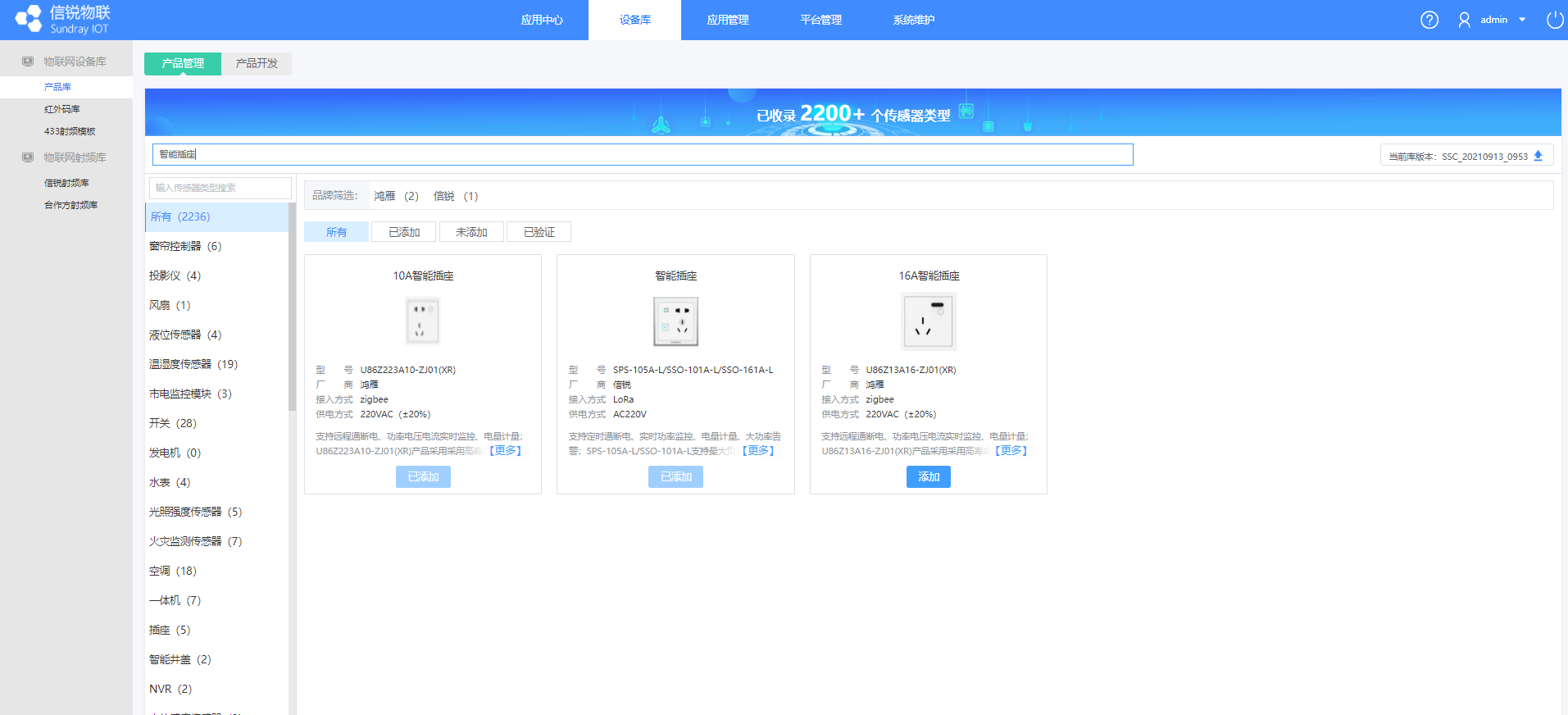This screenshot has width=1568, height=715.
Task: Select 产品库 in the sidebar
Action: pos(66,87)
